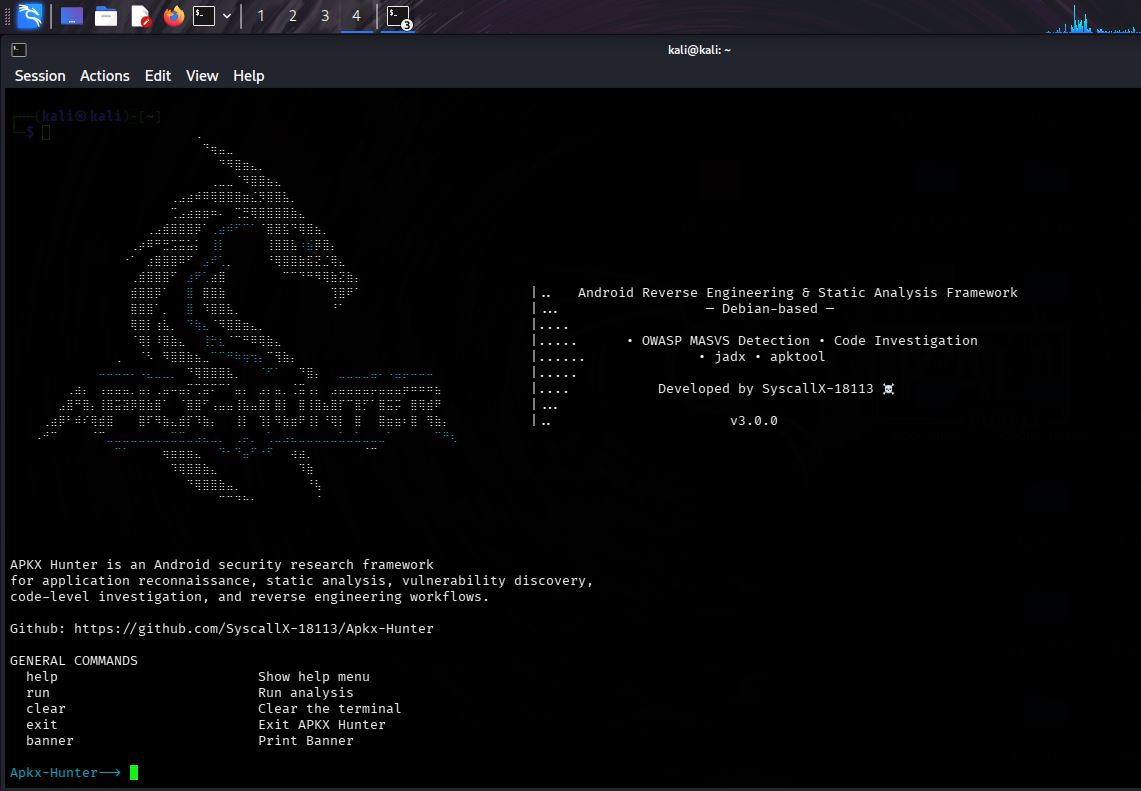Image resolution: width=1141 pixels, height=791 pixels.
Task: Click "Android Reverse Engineering & Static Analysis Framework" title
Action: tap(798, 293)
